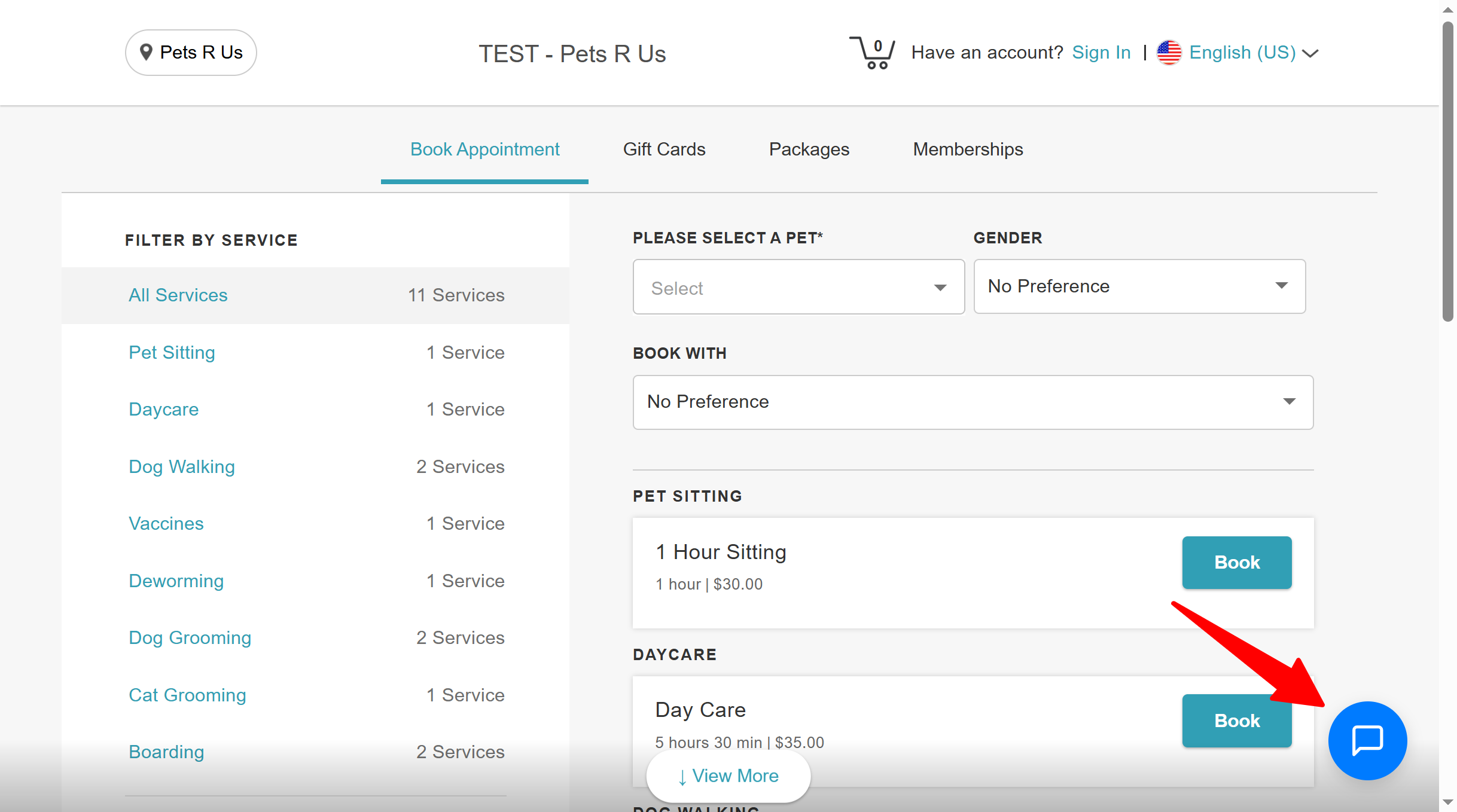Click the US flag language icon

(x=1169, y=53)
